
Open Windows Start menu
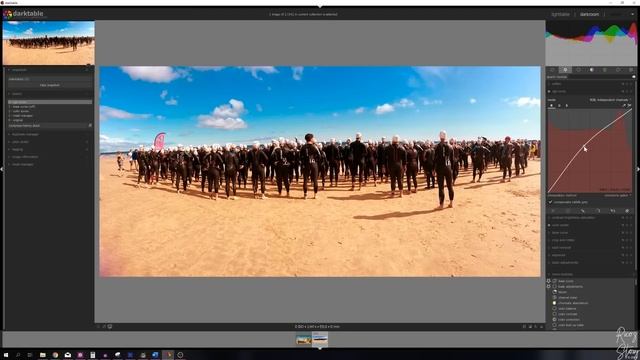coord(6,355)
